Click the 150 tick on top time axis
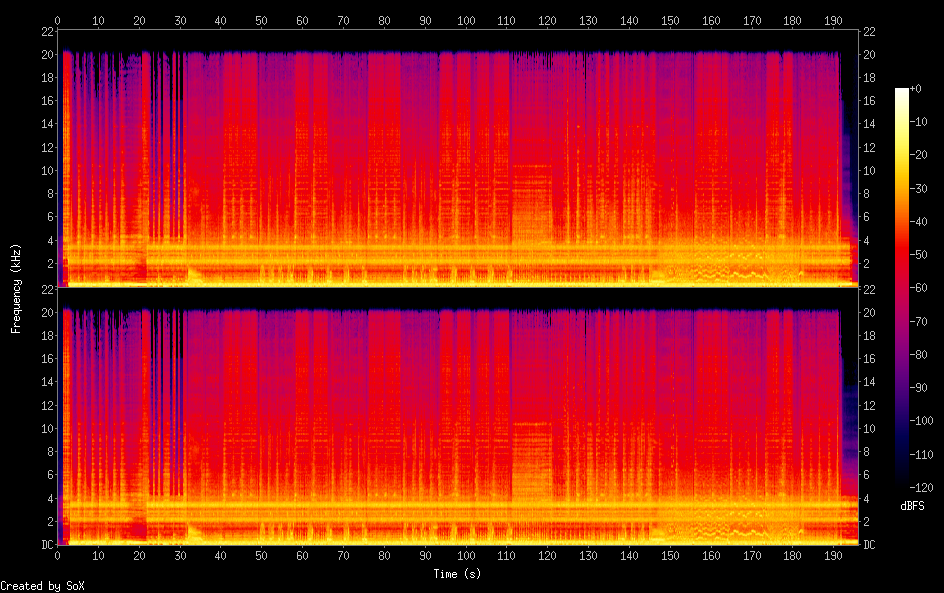This screenshot has width=944, height=593. [x=670, y=19]
